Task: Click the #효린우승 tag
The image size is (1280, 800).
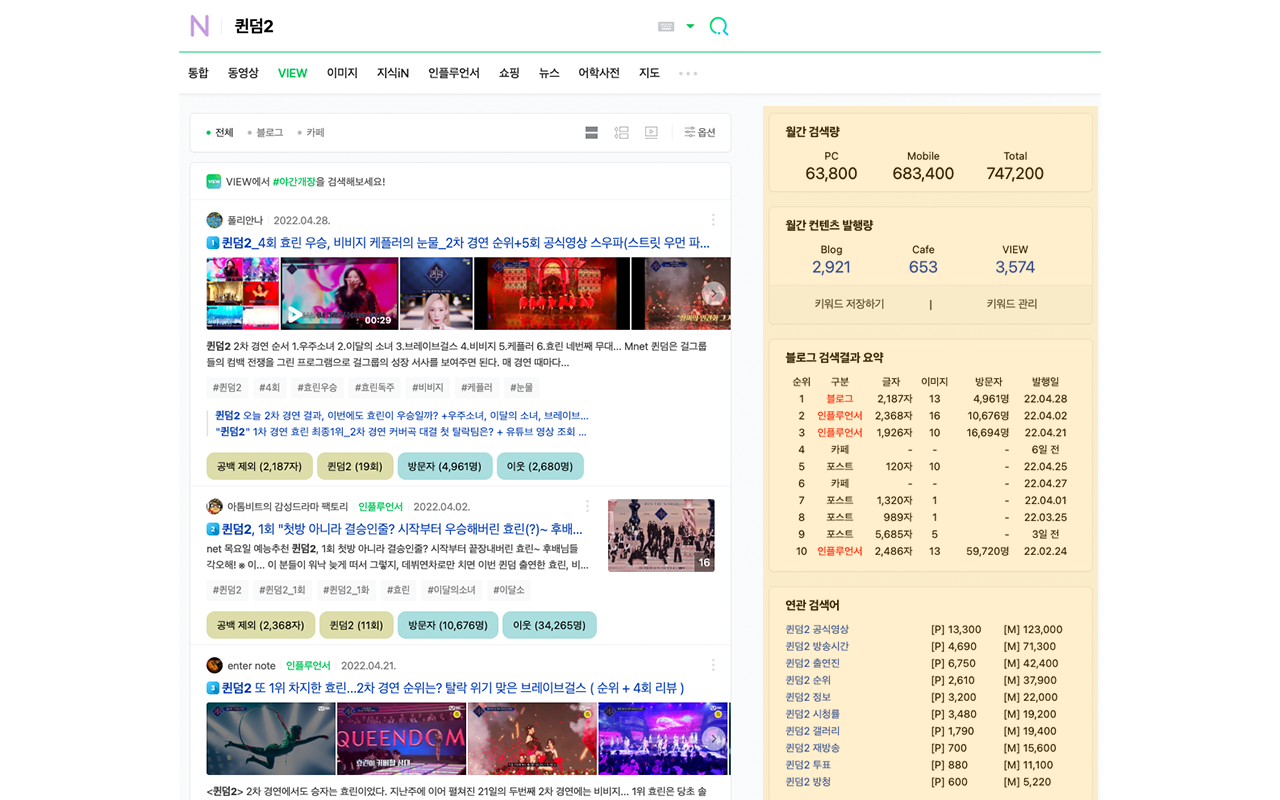Action: click(317, 387)
